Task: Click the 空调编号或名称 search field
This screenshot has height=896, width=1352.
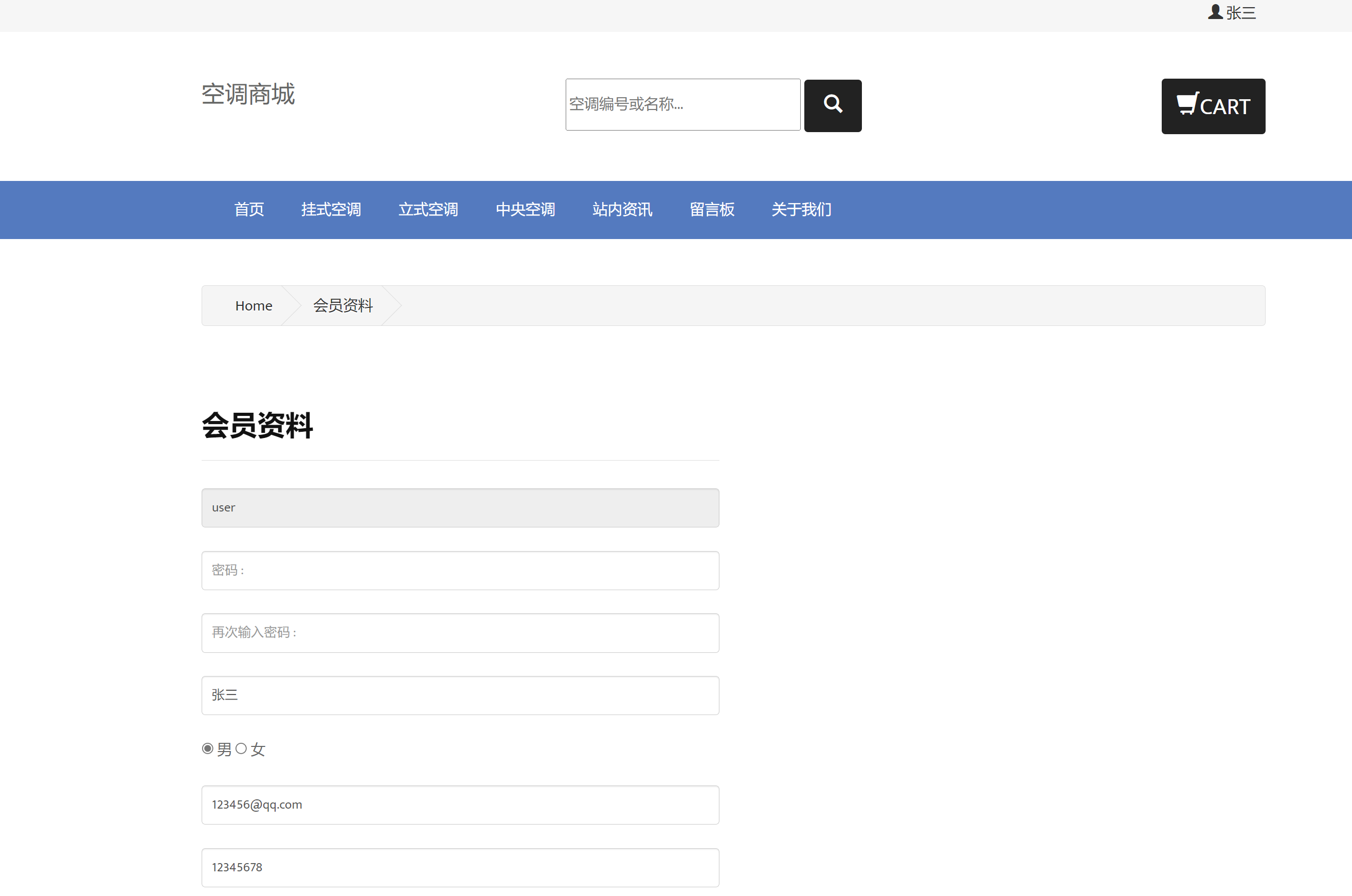Action: [x=682, y=104]
